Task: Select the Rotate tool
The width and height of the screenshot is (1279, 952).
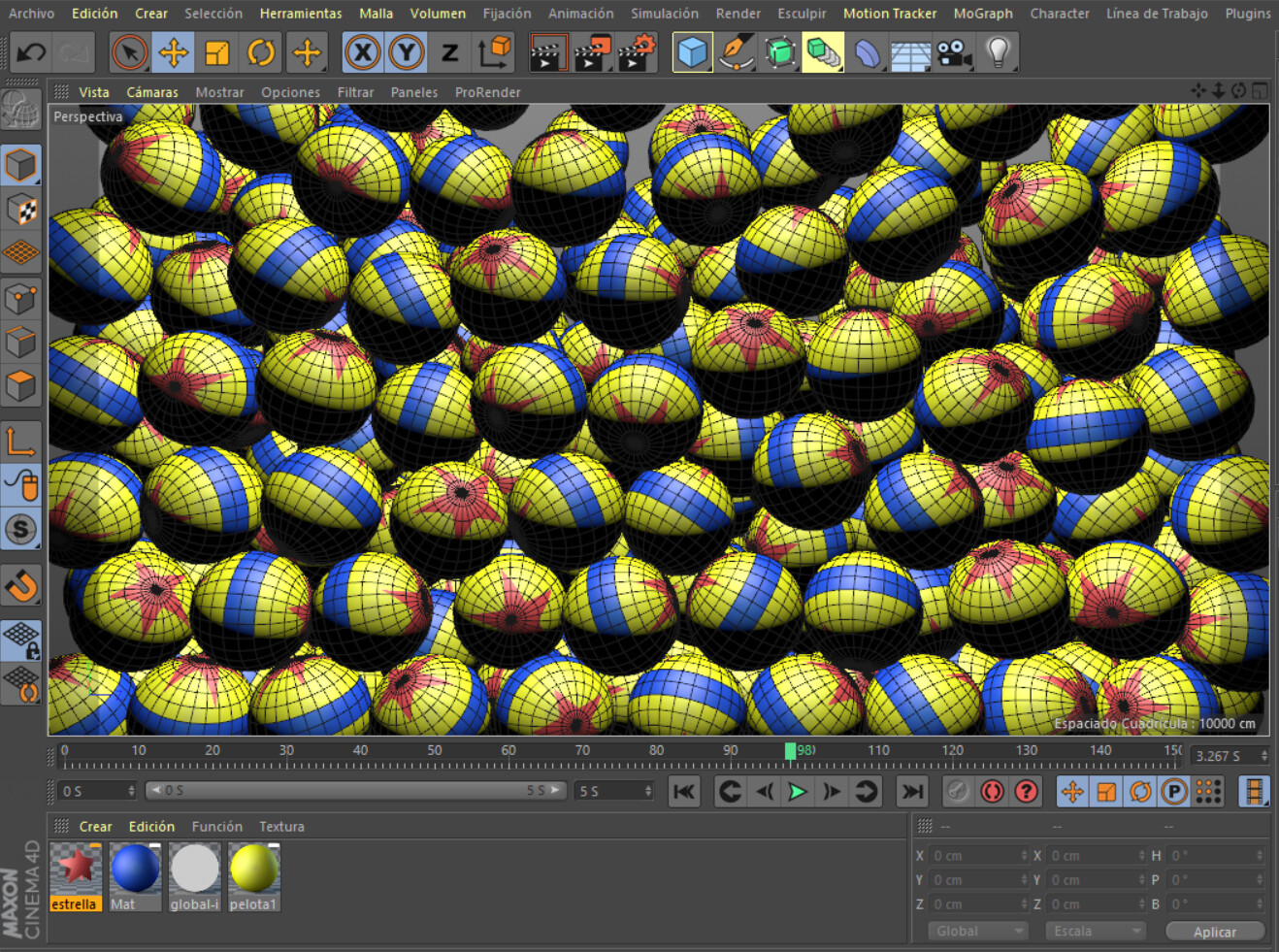Action: 260,51
